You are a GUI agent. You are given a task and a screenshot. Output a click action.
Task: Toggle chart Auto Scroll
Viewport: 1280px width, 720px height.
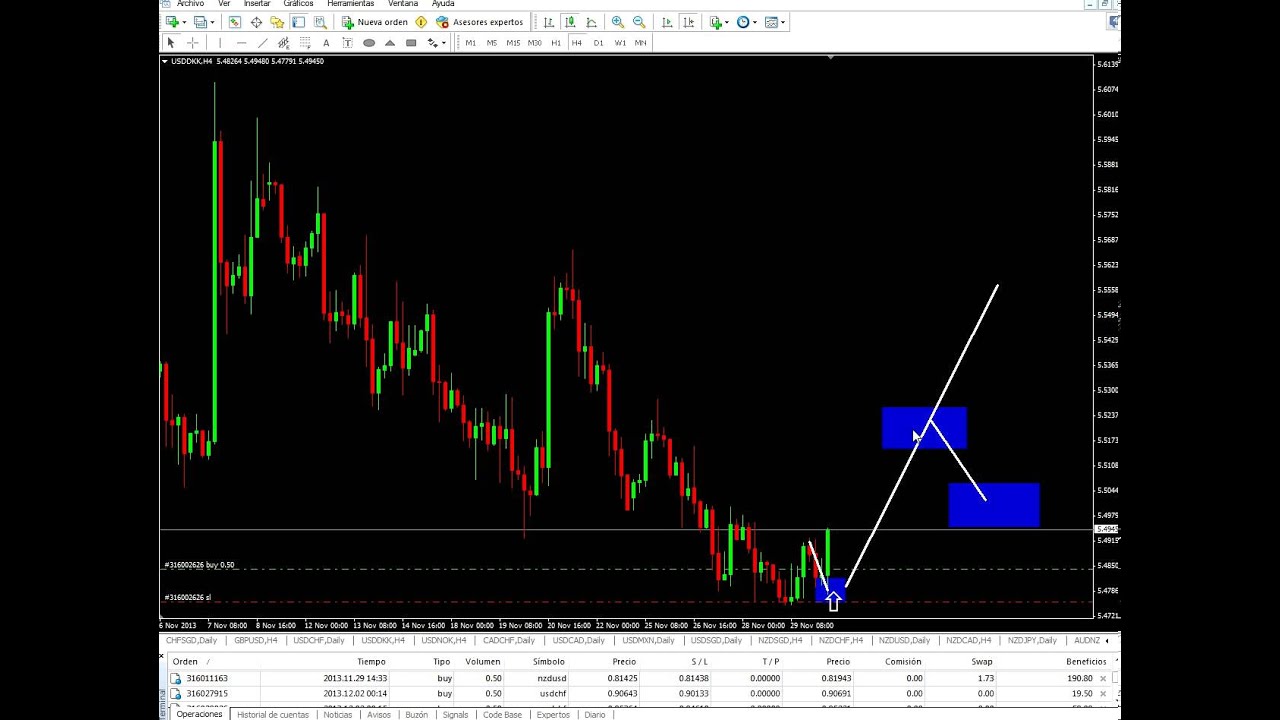point(667,22)
